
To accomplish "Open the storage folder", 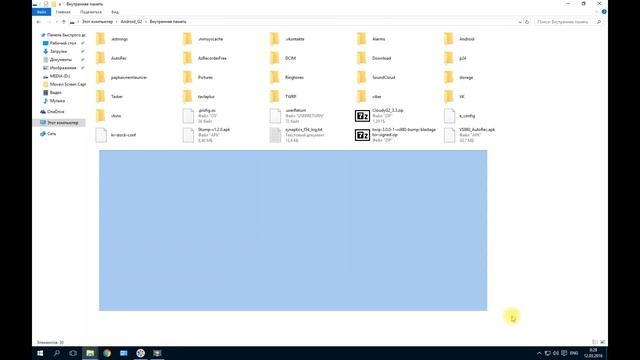I will 459,77.
